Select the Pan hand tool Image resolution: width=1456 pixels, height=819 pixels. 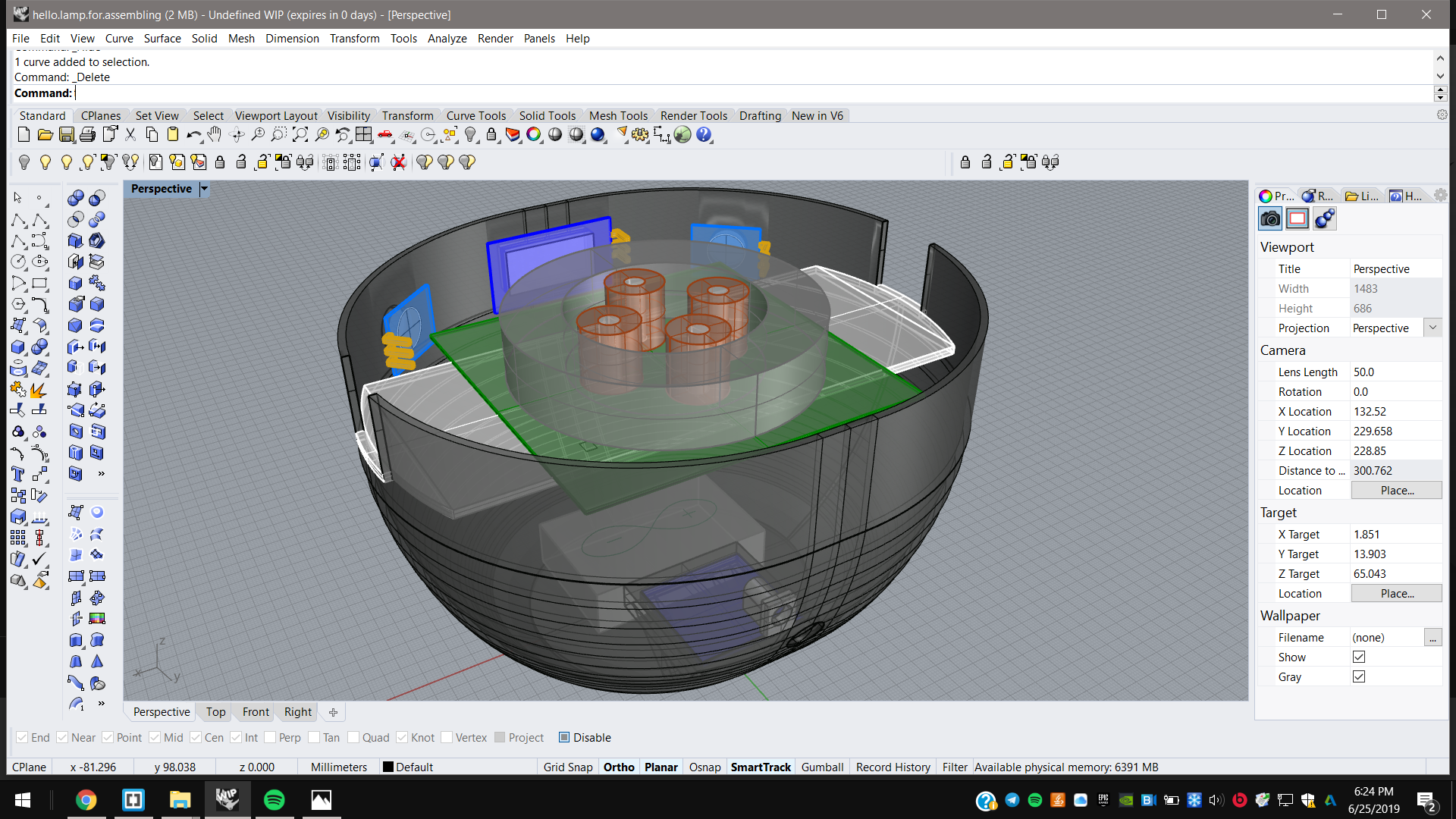[x=215, y=135]
